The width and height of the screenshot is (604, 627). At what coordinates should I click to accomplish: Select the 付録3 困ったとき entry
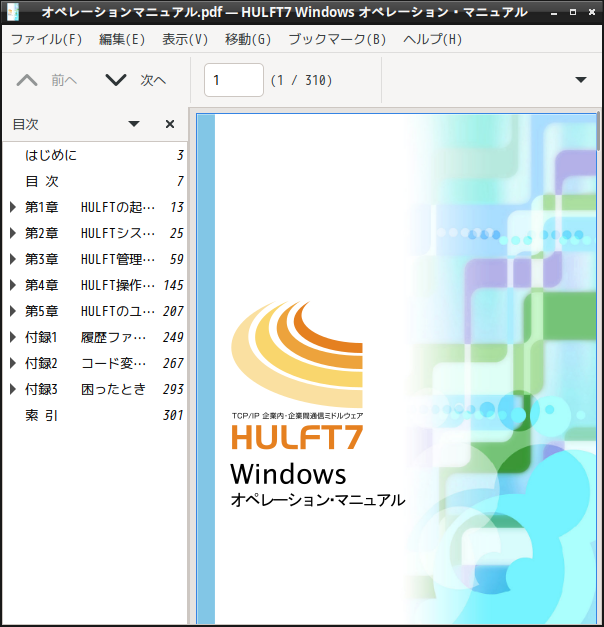pos(95,389)
